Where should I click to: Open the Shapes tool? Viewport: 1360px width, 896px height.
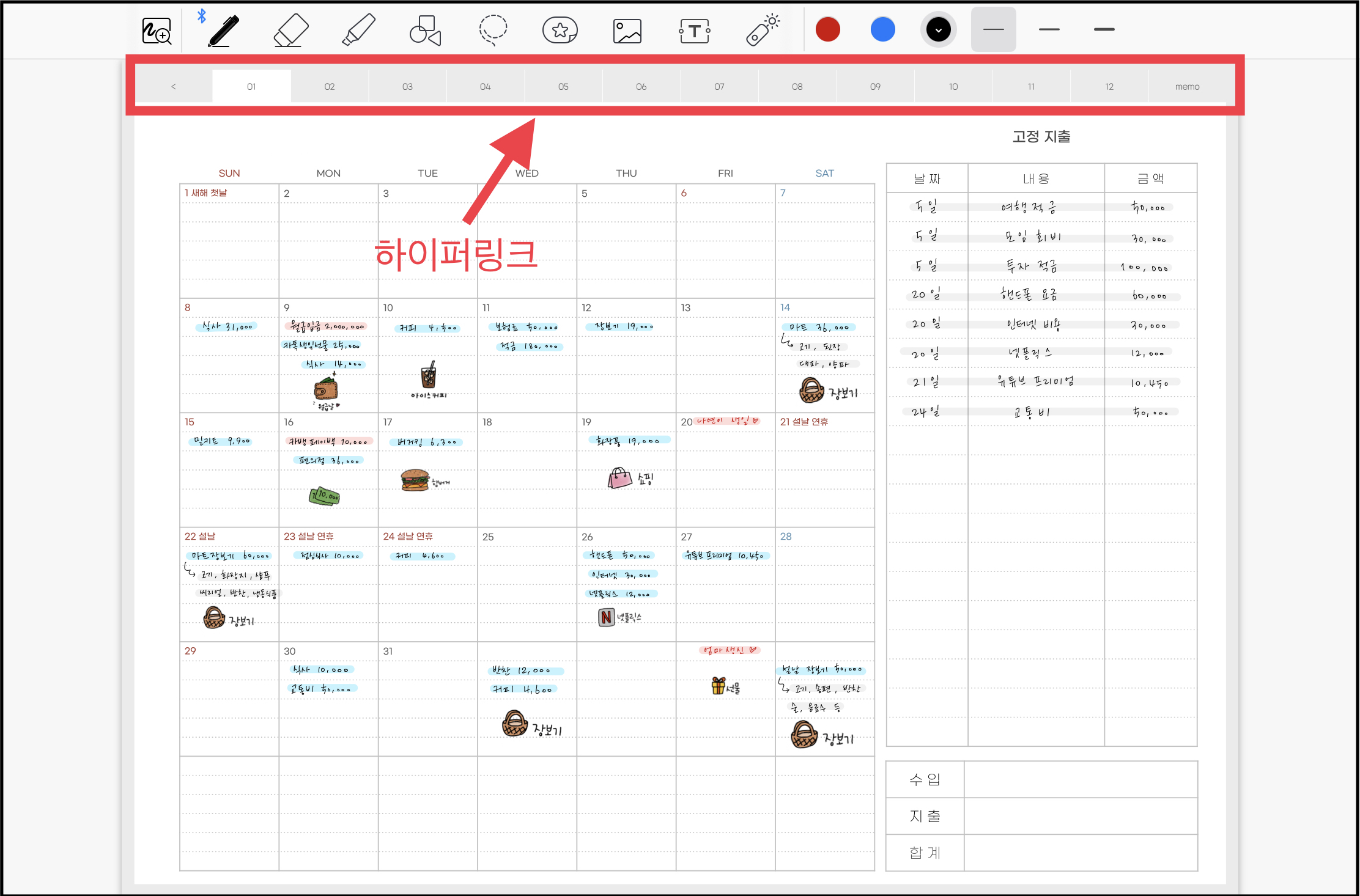tap(426, 31)
